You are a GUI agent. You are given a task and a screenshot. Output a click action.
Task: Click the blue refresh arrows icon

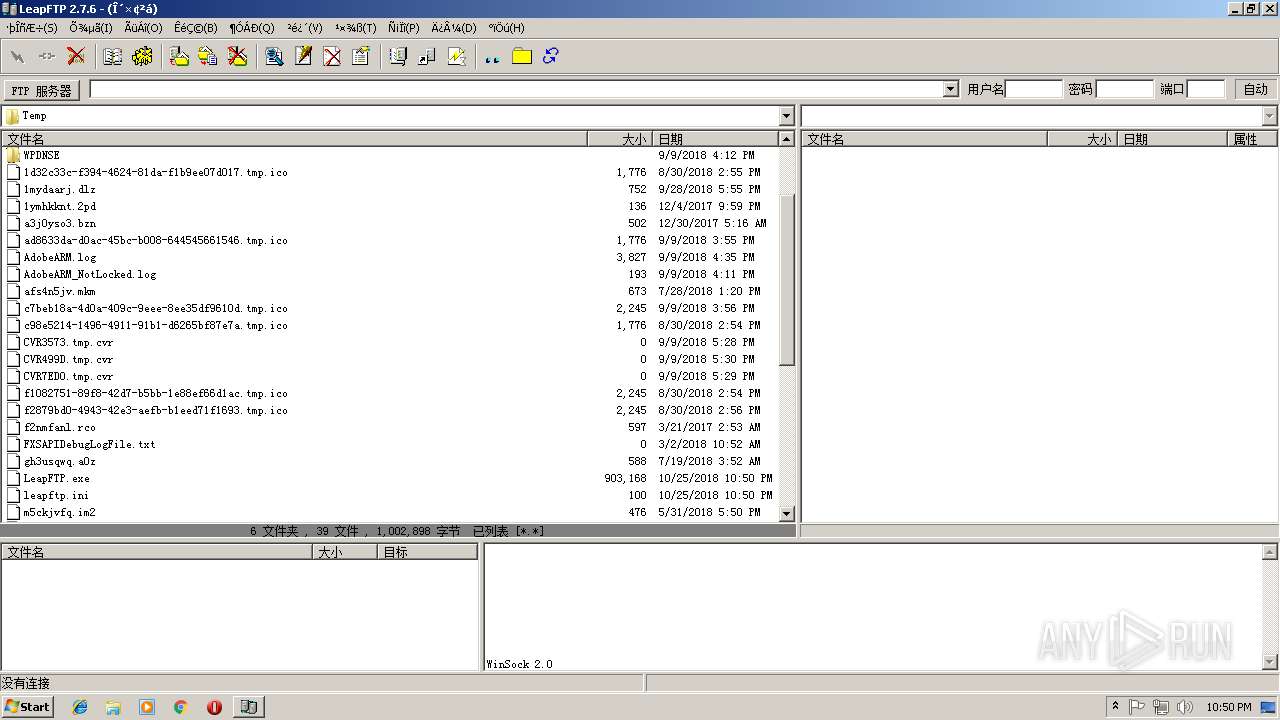(551, 57)
